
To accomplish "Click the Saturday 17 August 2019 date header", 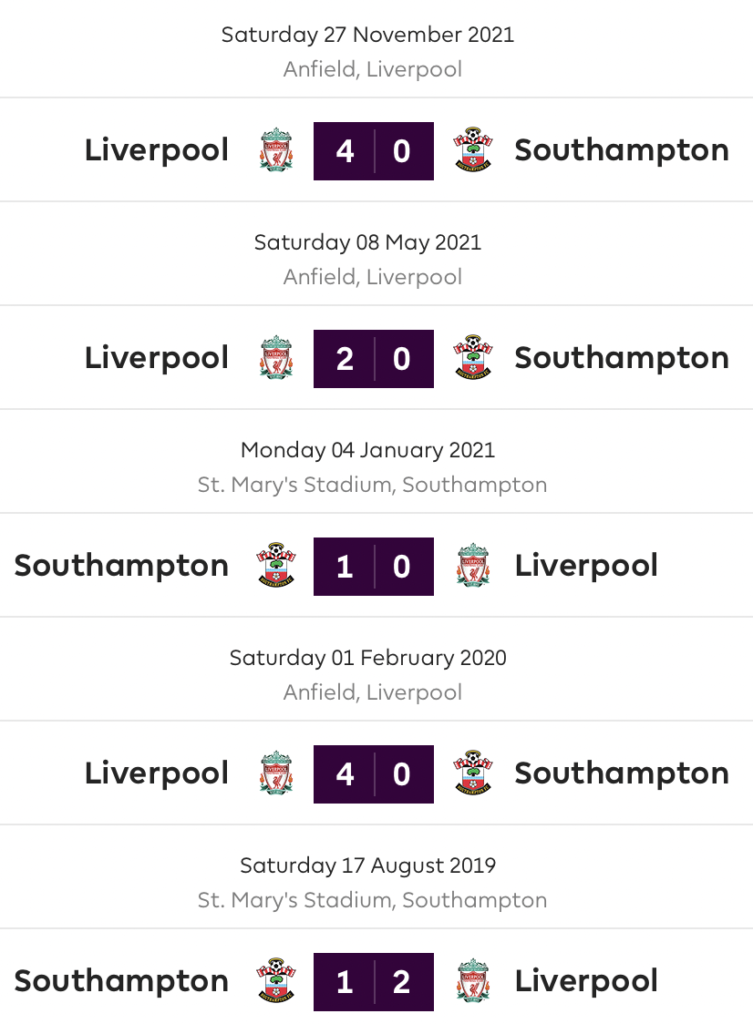I will (x=368, y=865).
